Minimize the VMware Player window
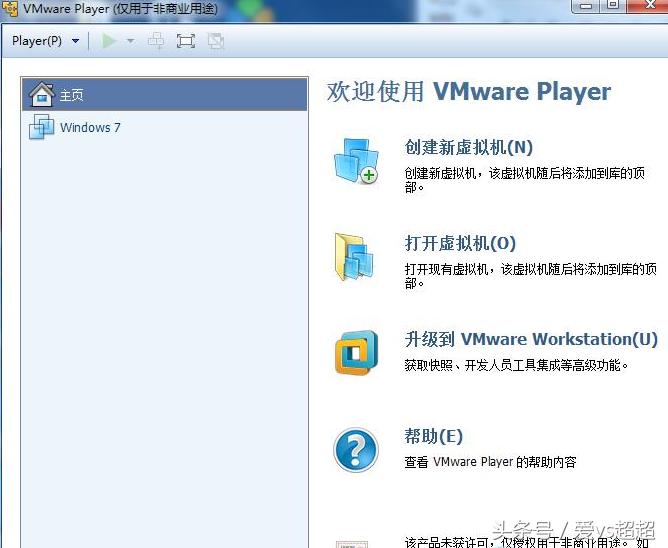 coord(586,6)
